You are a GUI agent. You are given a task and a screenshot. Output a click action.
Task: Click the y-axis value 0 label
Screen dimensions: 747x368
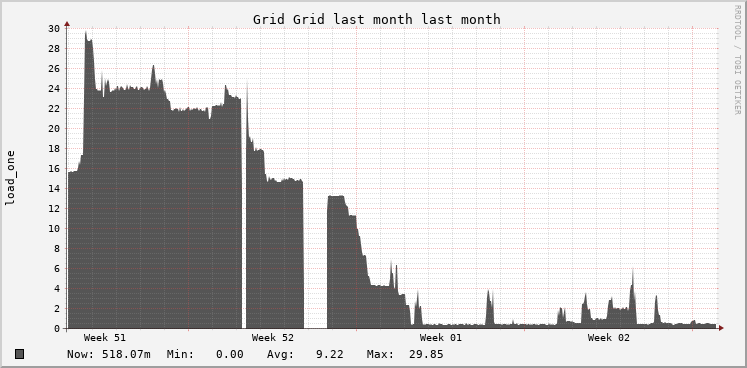click(57, 329)
